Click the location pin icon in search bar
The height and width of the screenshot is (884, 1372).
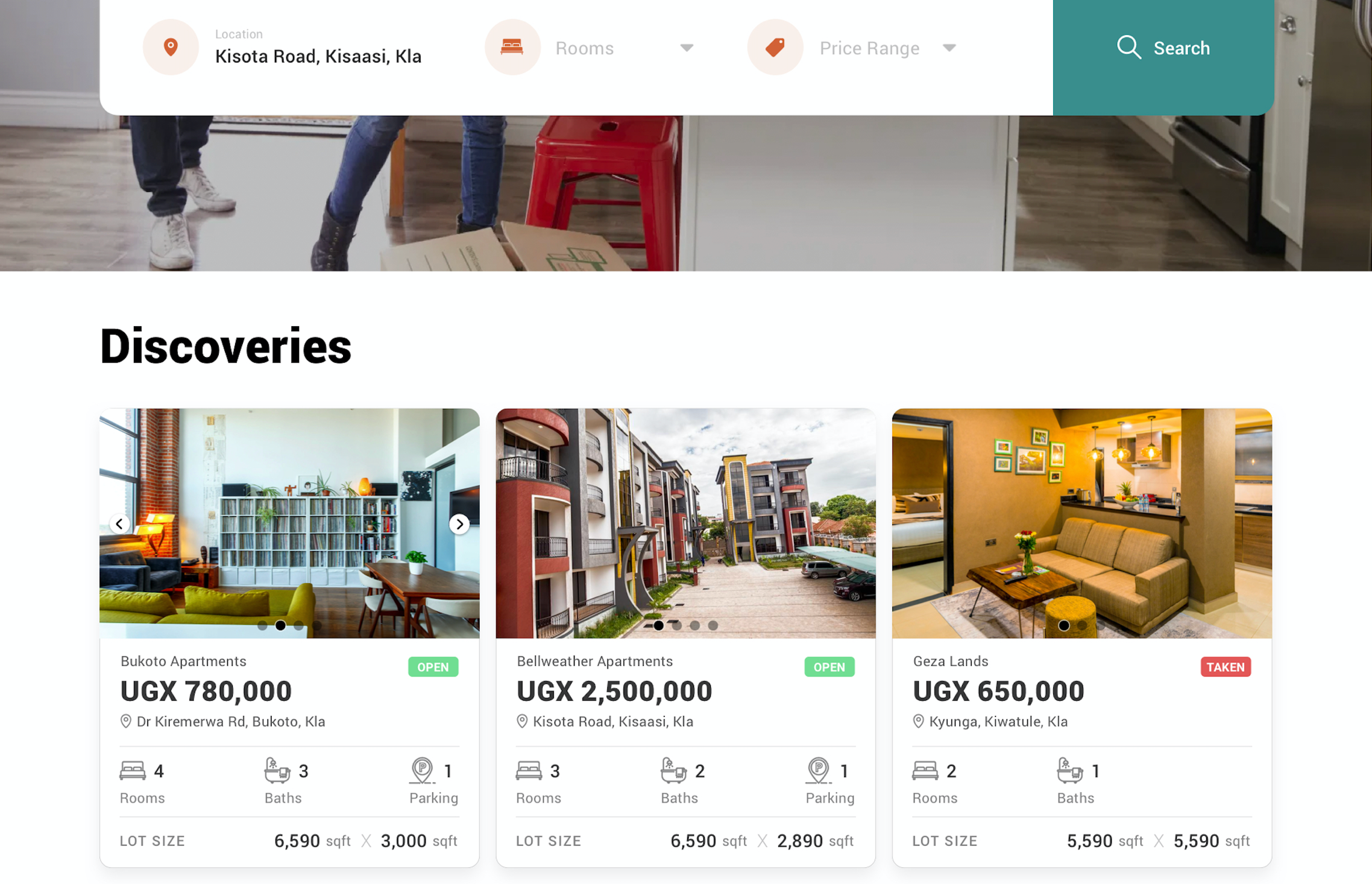pyautogui.click(x=171, y=47)
